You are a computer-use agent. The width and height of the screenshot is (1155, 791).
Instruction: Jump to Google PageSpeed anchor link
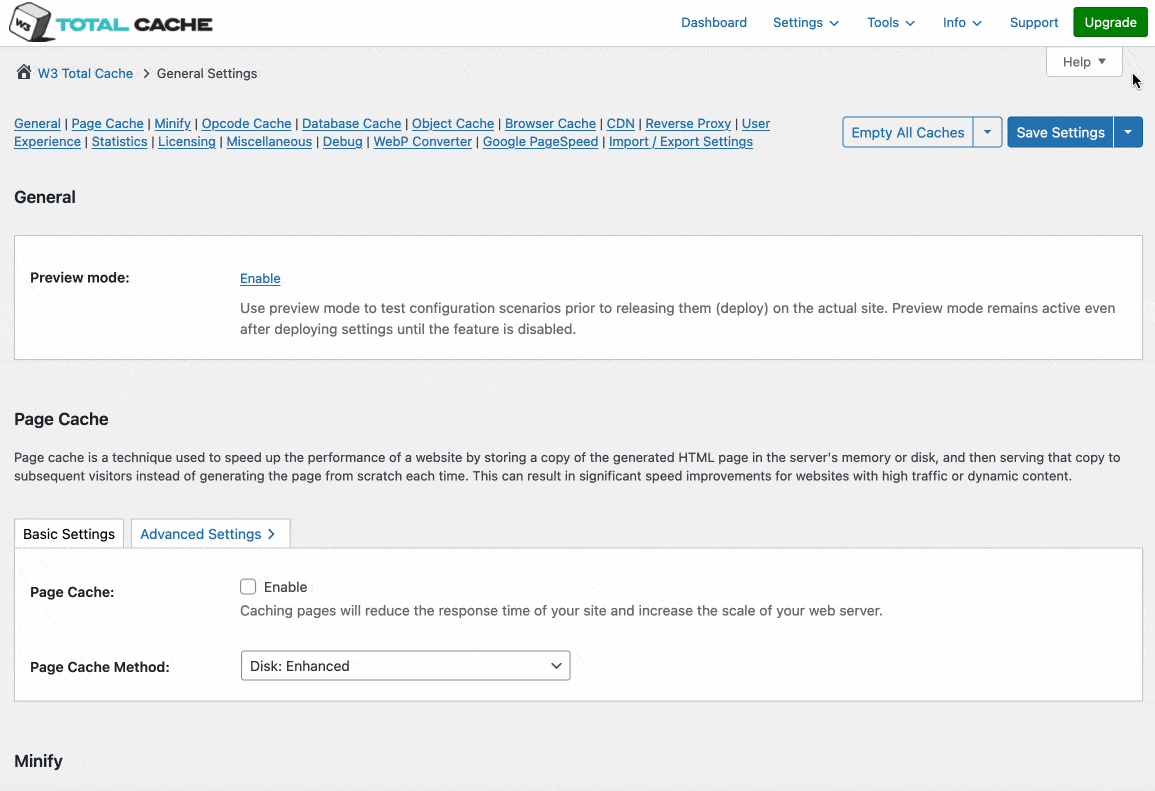click(x=540, y=141)
